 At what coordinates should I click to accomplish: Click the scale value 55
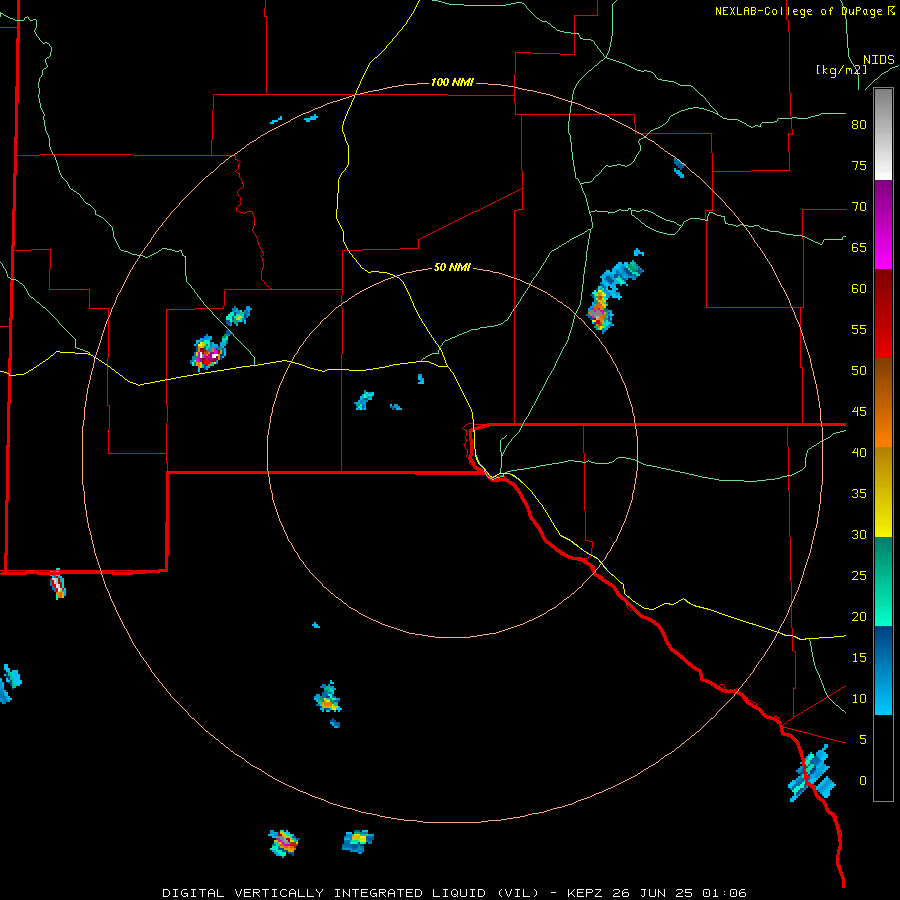click(x=859, y=329)
